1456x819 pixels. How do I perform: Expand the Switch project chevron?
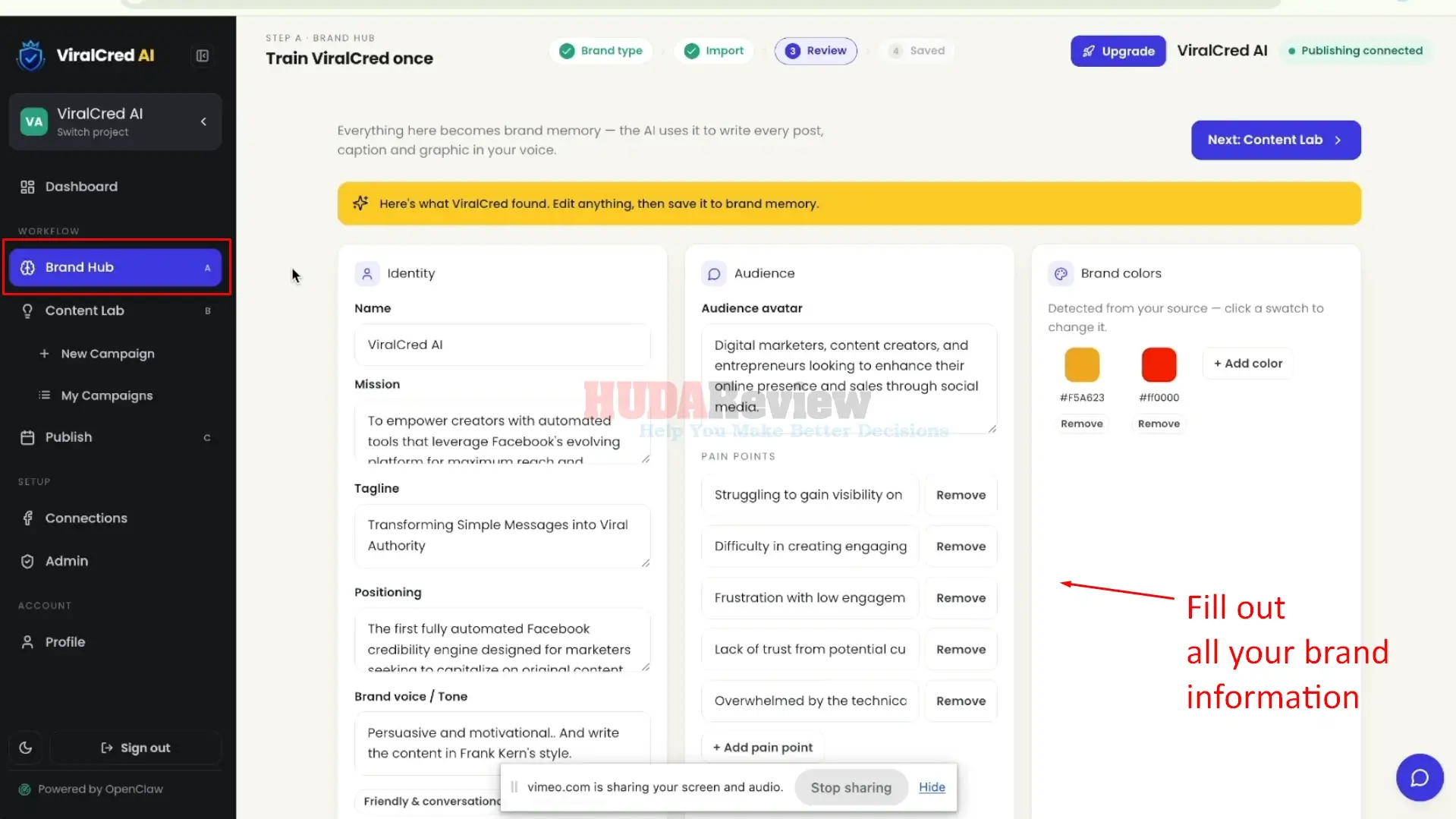(x=203, y=121)
